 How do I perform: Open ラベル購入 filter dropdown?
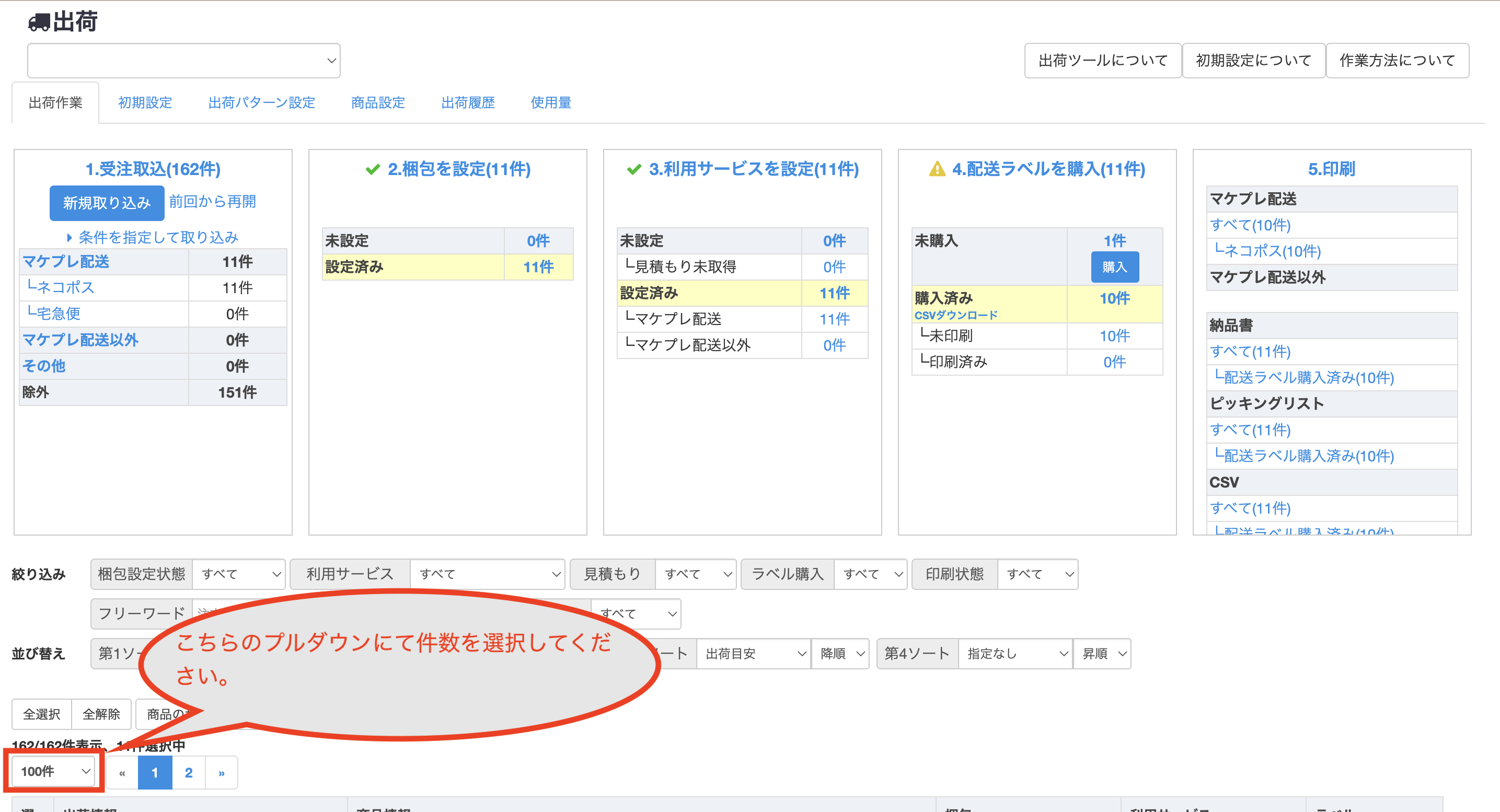tap(871, 574)
